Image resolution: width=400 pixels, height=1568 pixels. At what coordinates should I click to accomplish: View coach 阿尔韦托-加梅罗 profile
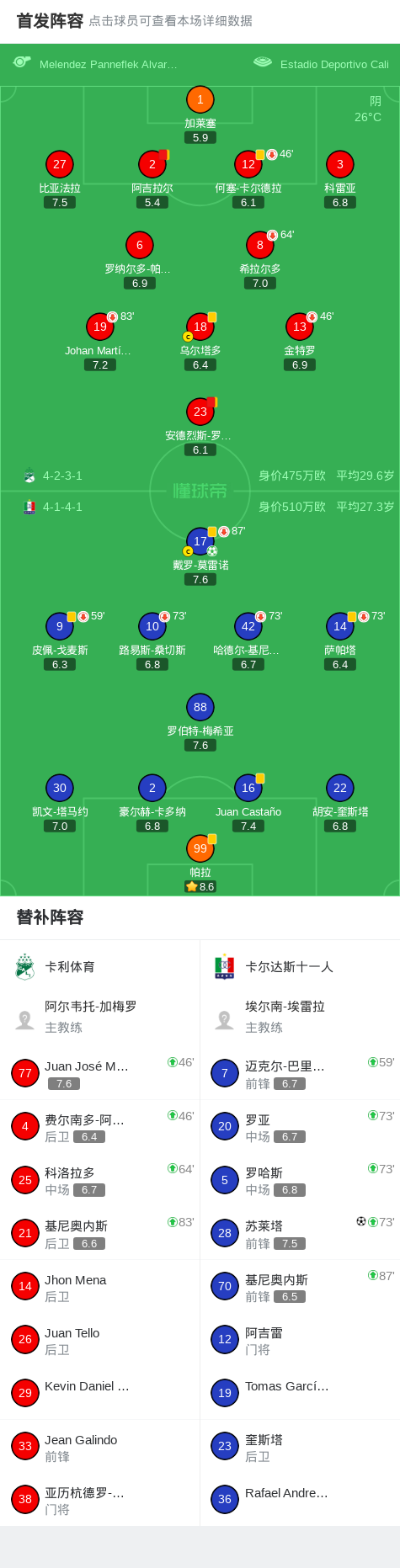pos(100,1017)
